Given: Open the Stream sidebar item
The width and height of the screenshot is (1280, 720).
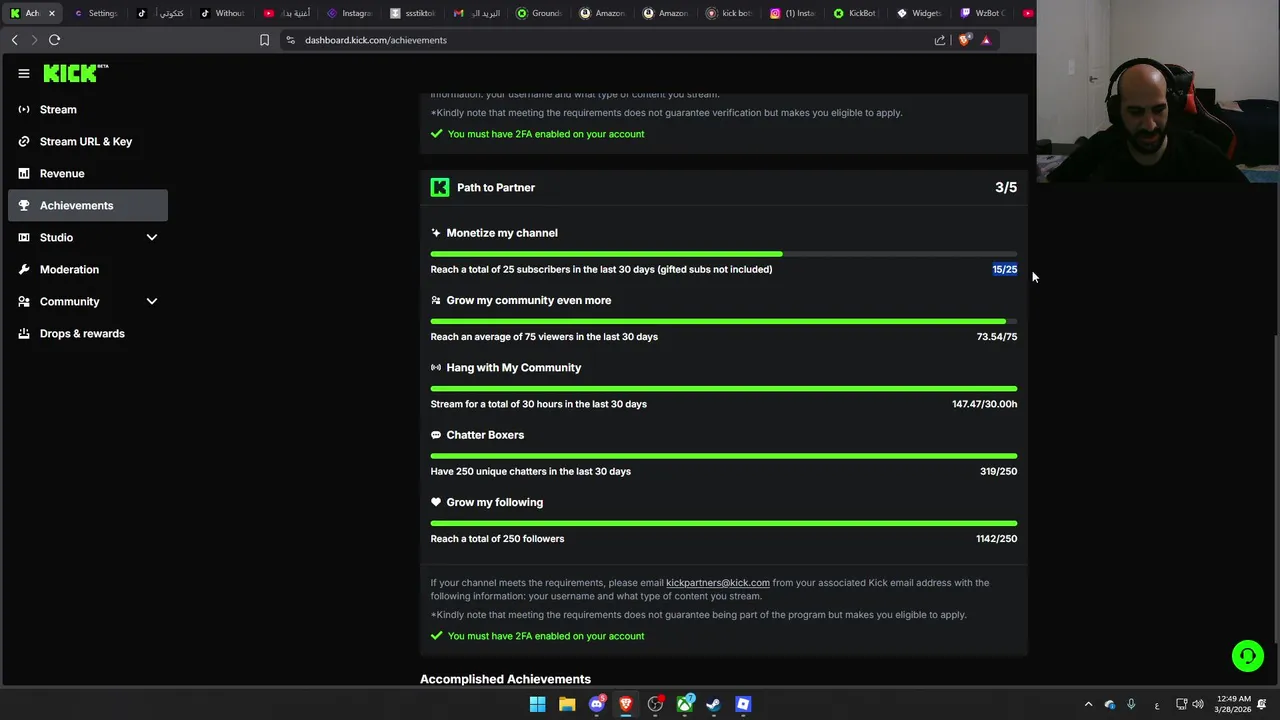Looking at the screenshot, I should 88,109.
